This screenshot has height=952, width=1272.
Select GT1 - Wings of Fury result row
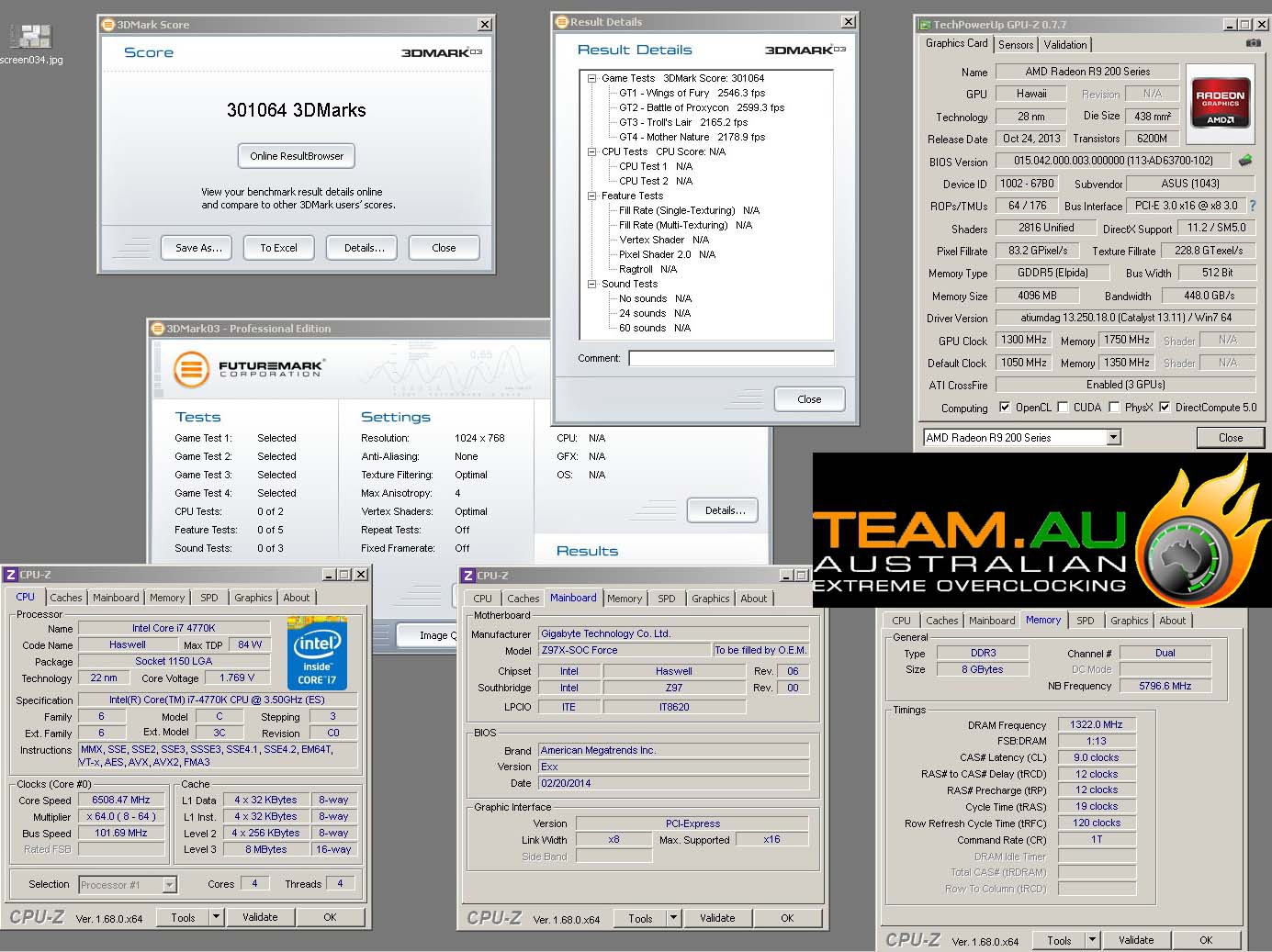[692, 93]
